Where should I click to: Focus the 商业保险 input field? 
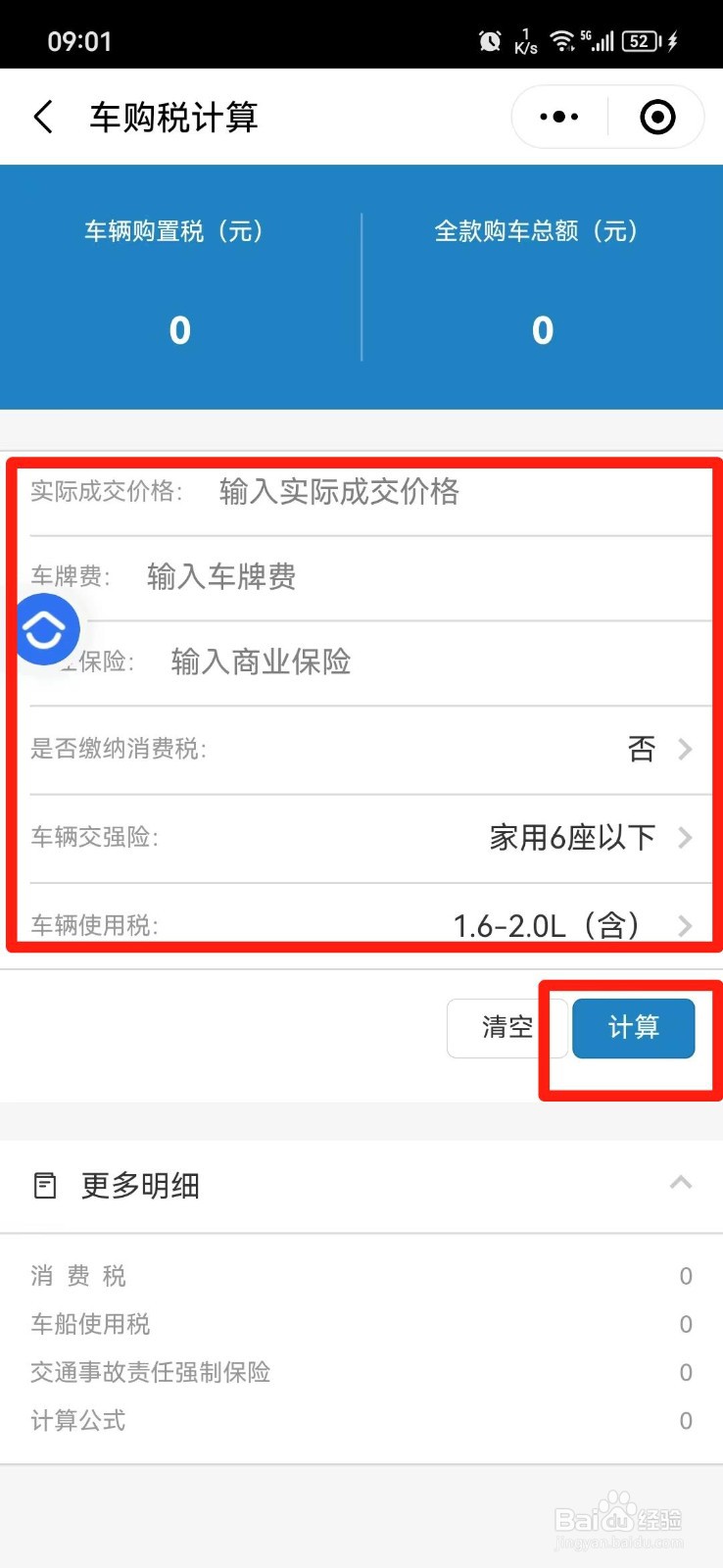click(x=361, y=662)
